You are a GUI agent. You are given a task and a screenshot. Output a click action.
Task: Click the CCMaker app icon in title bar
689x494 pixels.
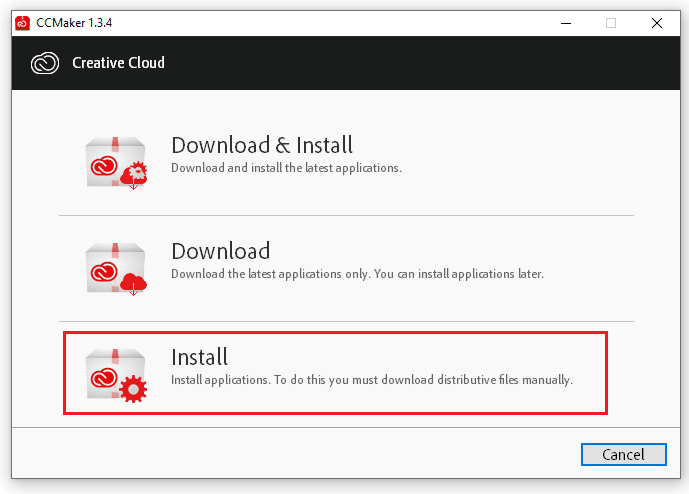click(x=22, y=22)
